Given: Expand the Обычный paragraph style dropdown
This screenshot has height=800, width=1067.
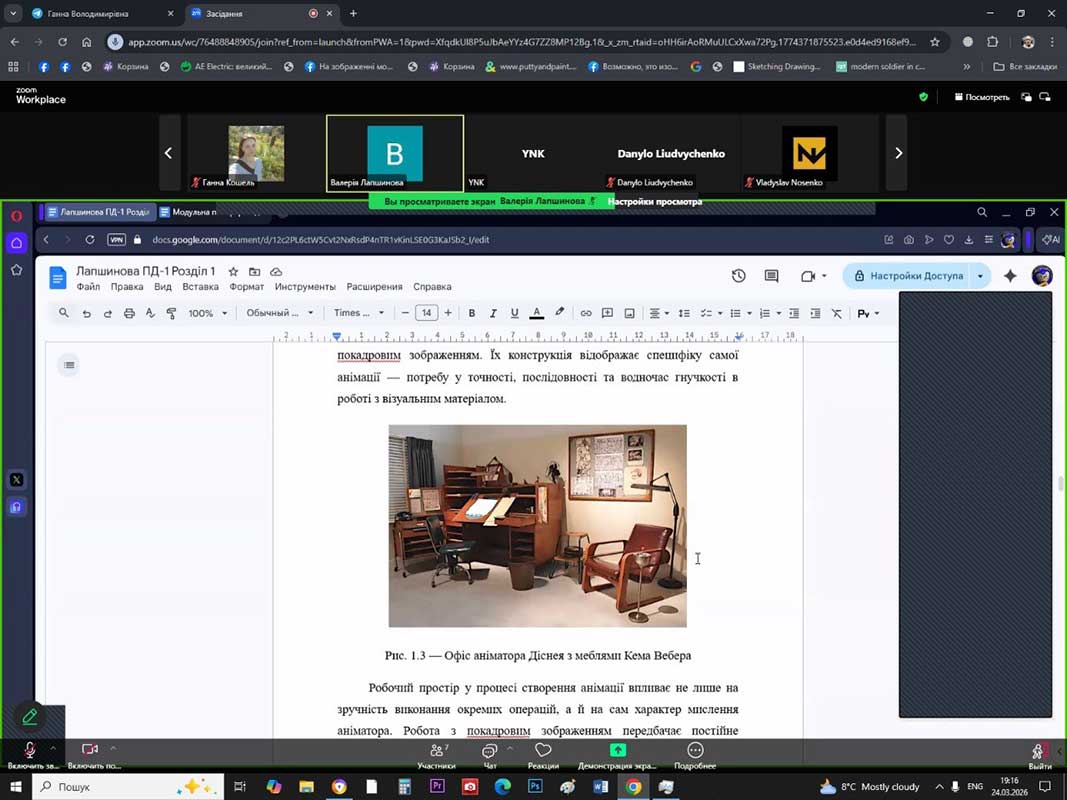Looking at the screenshot, I should click(279, 313).
